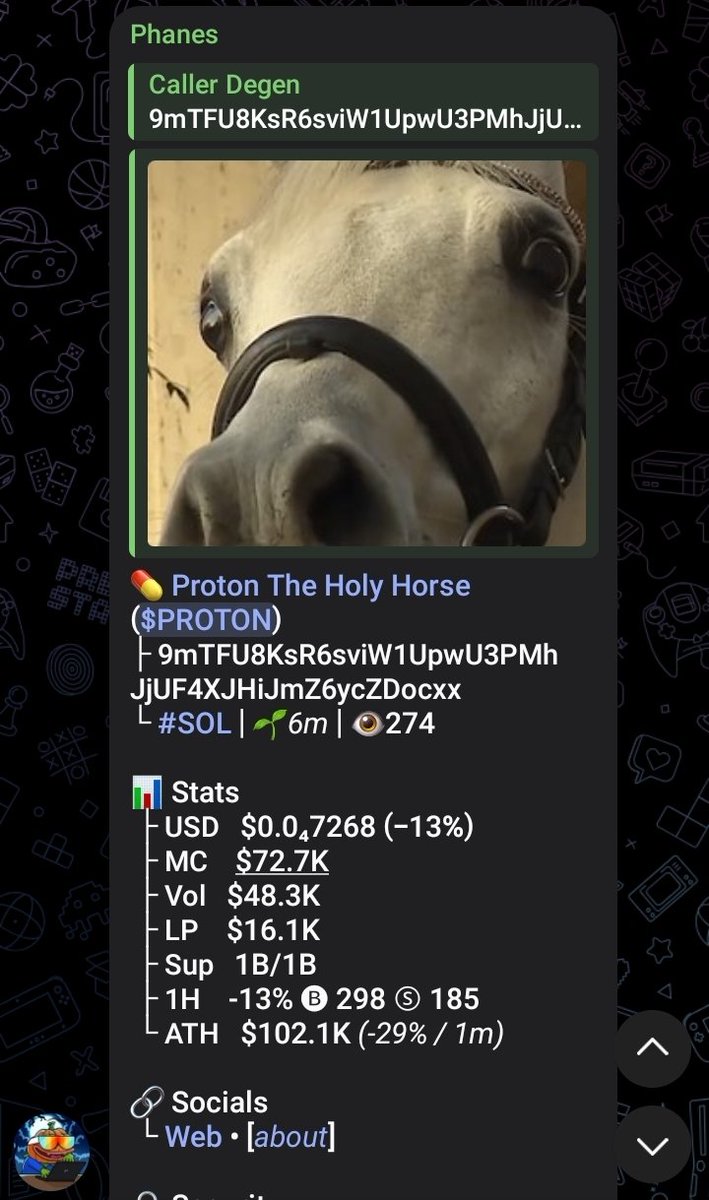Tap the B buys icon next to 298
The image size is (709, 1200).
click(x=315, y=998)
